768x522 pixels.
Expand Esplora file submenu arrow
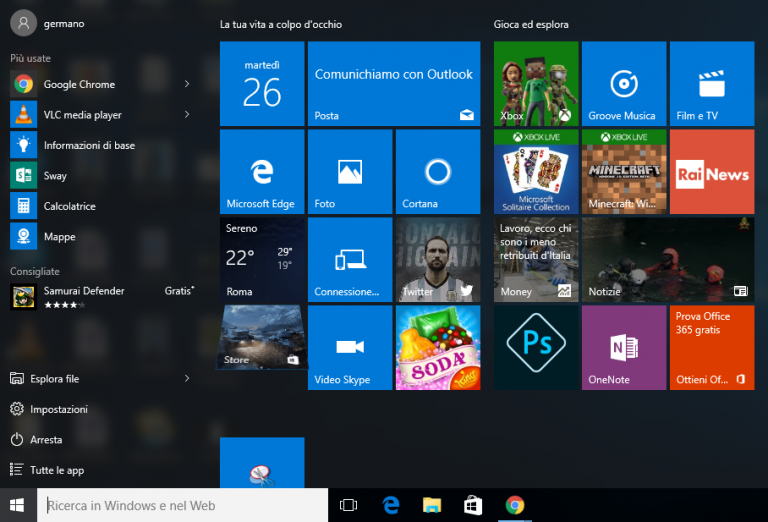tap(187, 379)
